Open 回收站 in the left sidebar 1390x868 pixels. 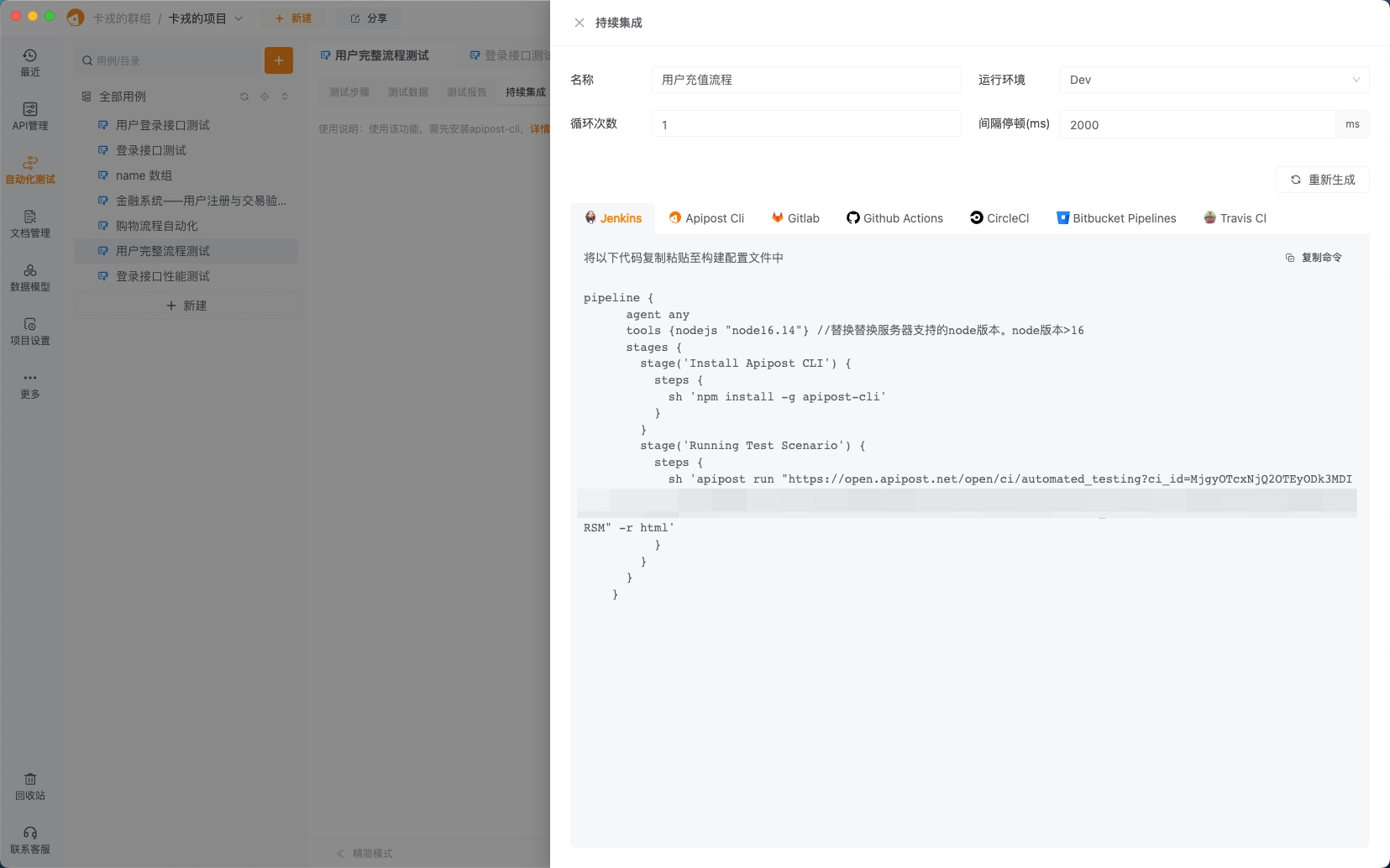pos(30,787)
